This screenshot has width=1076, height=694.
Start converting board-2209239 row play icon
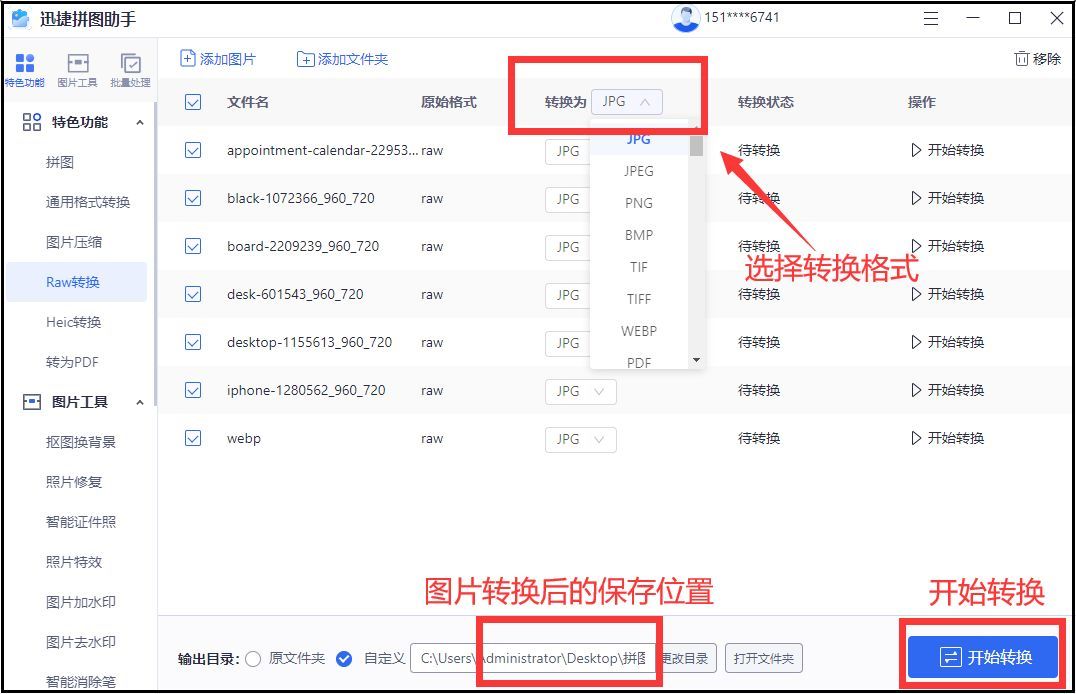point(916,246)
